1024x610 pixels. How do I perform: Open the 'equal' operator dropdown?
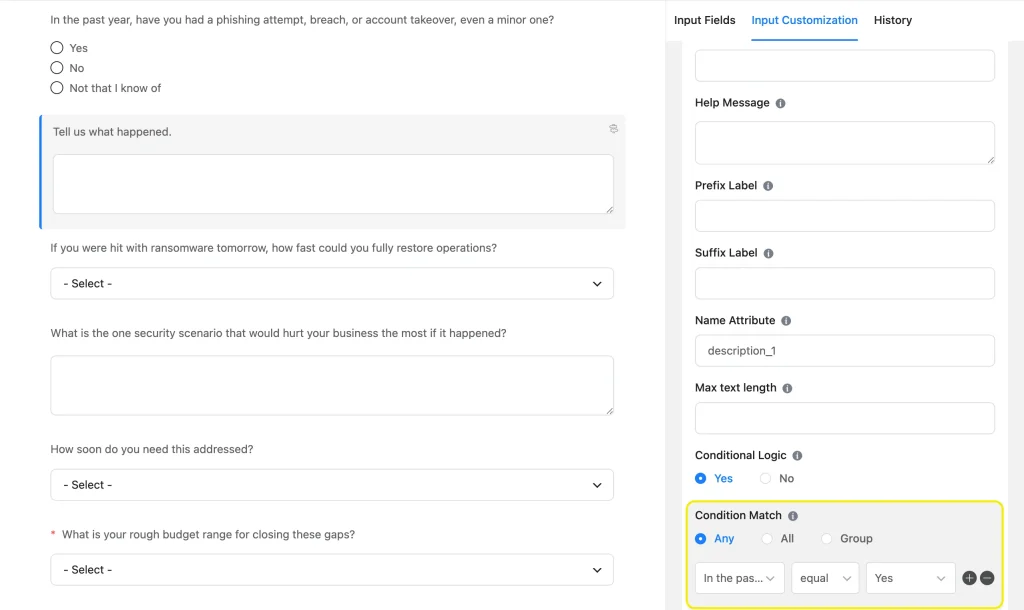825,578
